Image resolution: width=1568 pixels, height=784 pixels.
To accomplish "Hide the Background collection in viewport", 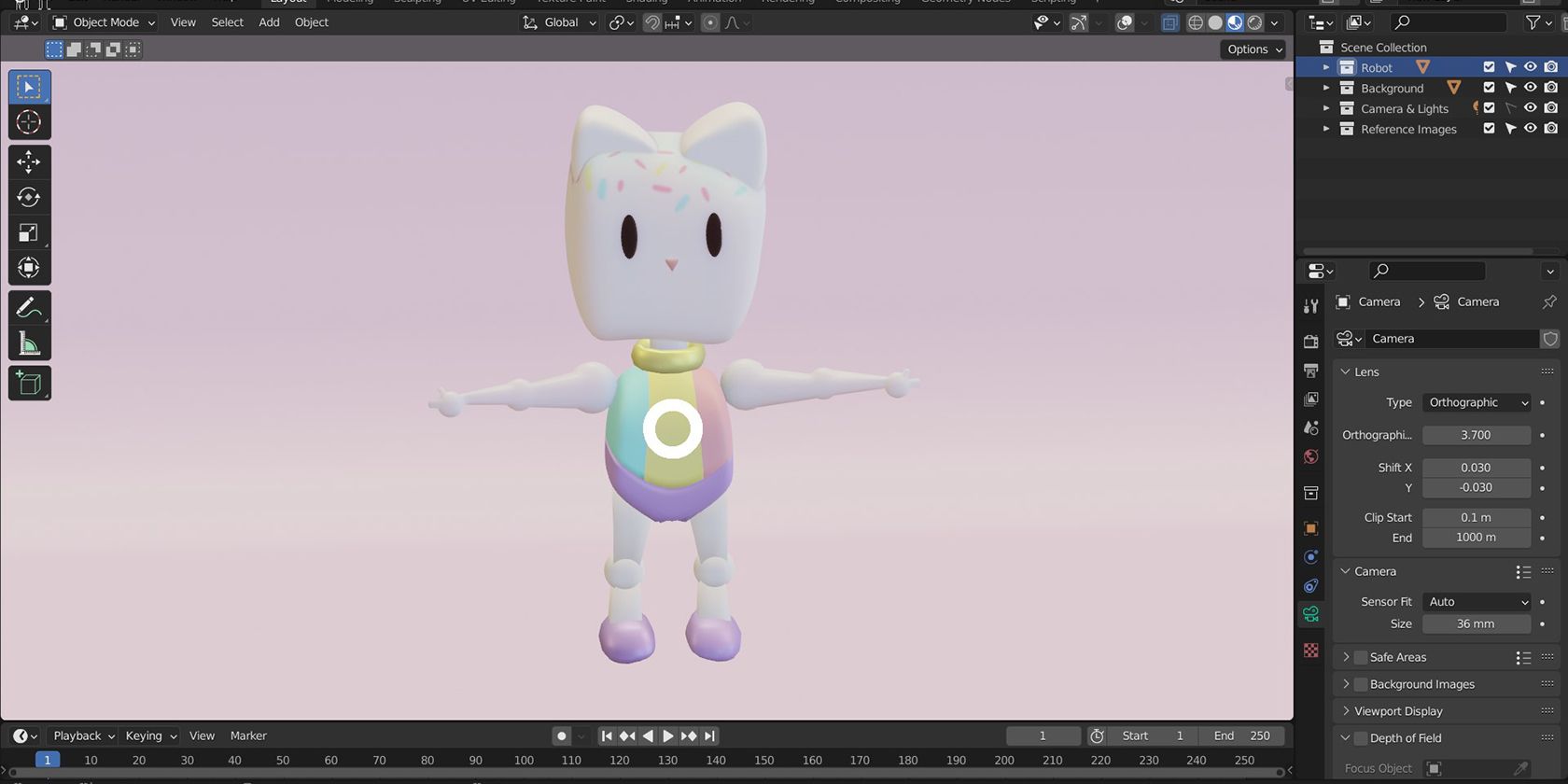I will click(1530, 88).
